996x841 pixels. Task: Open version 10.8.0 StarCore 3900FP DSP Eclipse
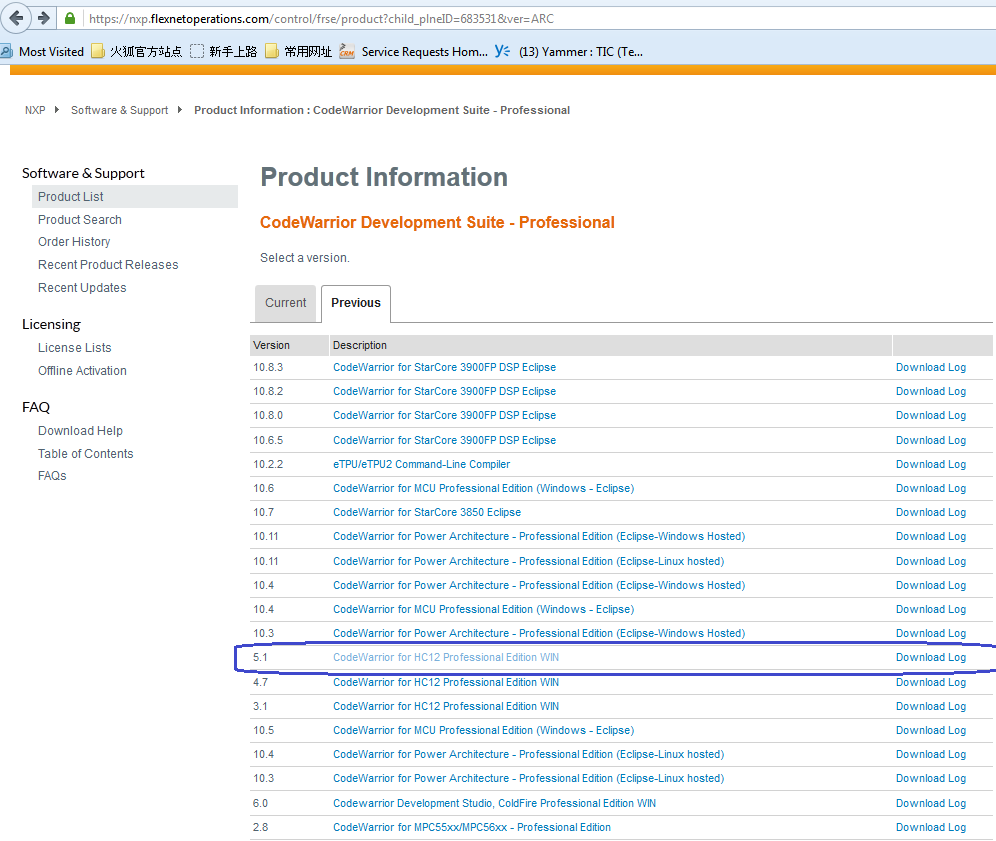click(444, 415)
